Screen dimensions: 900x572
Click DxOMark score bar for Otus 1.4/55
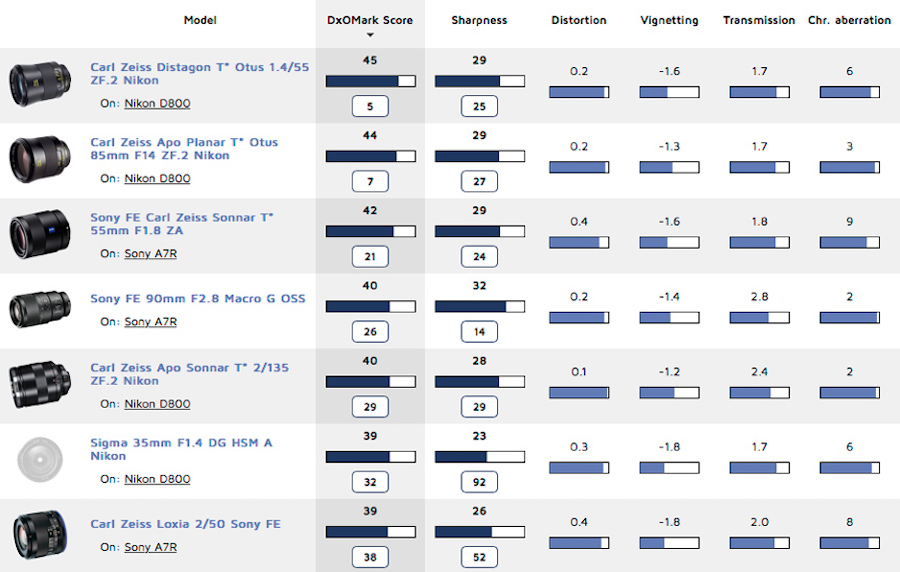pyautogui.click(x=370, y=81)
